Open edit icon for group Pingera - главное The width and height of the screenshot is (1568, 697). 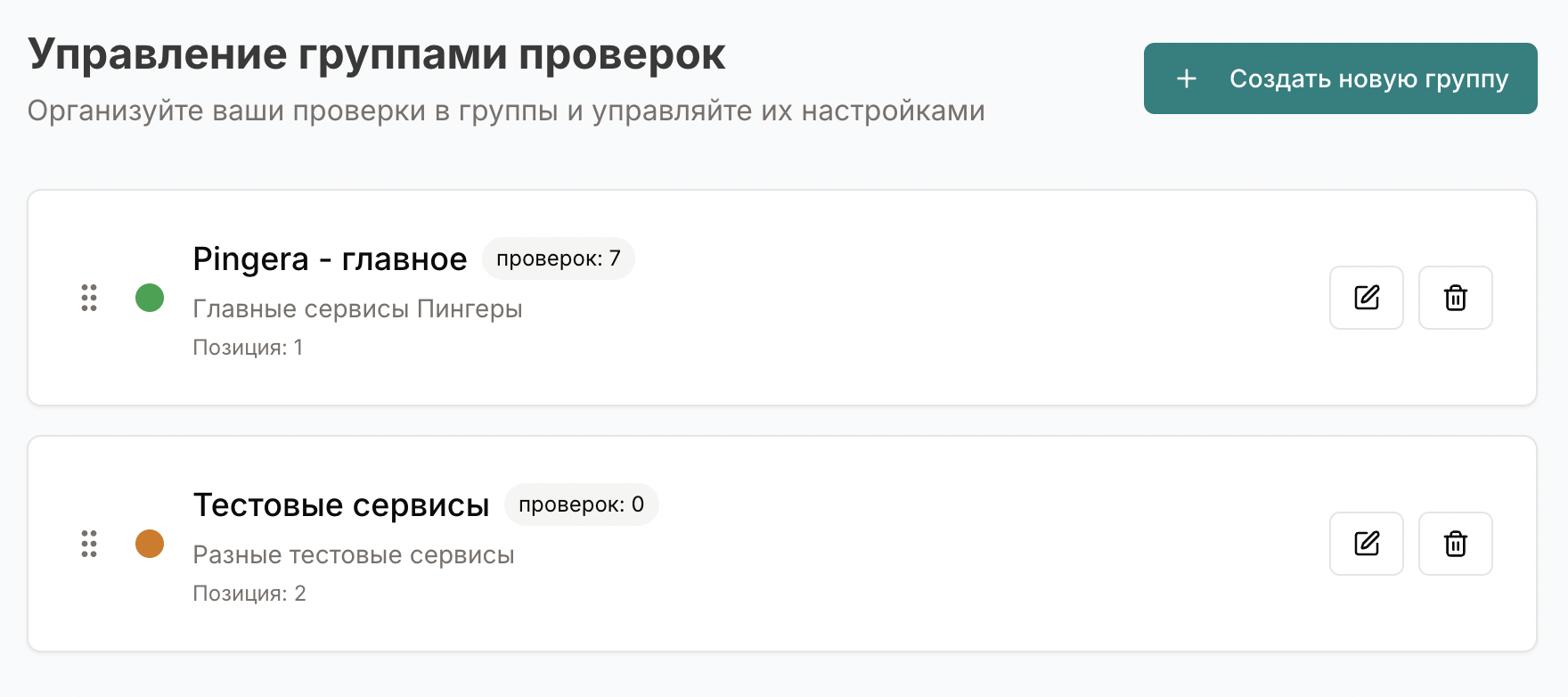click(x=1366, y=298)
